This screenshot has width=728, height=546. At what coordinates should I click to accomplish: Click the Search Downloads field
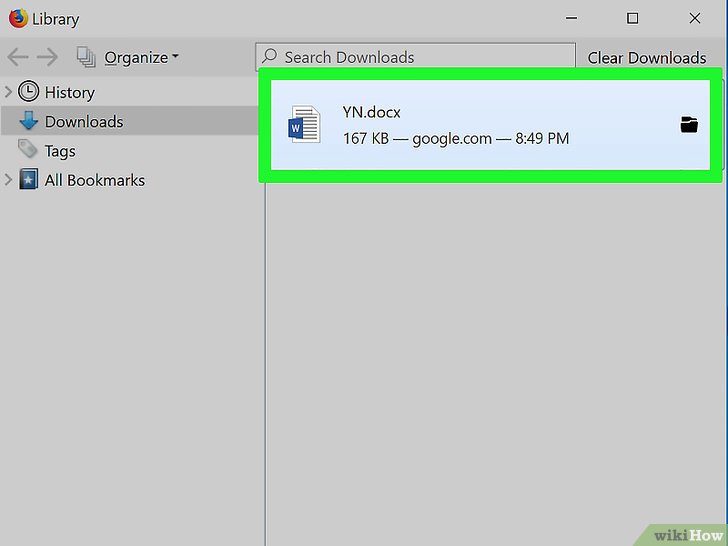click(416, 57)
